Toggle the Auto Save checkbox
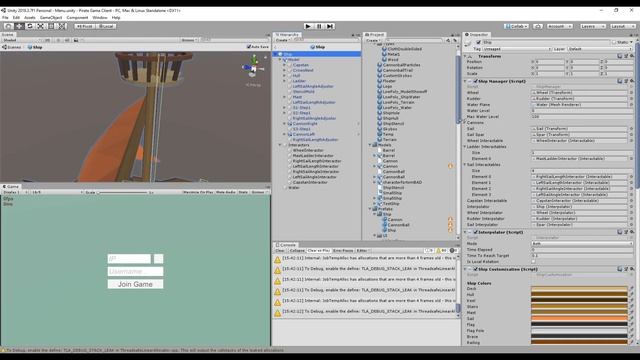Viewport: 640px width, 360px height. (249, 47)
